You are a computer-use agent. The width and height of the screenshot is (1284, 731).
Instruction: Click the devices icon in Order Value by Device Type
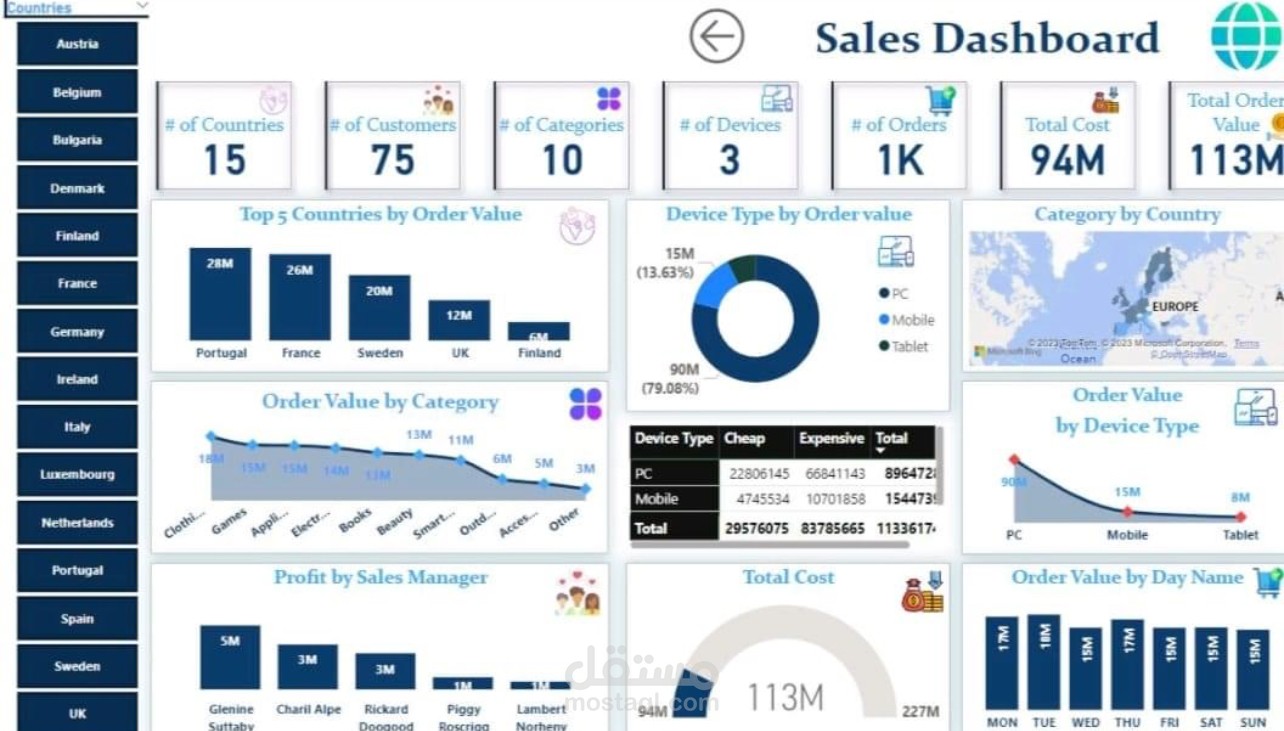[1255, 407]
